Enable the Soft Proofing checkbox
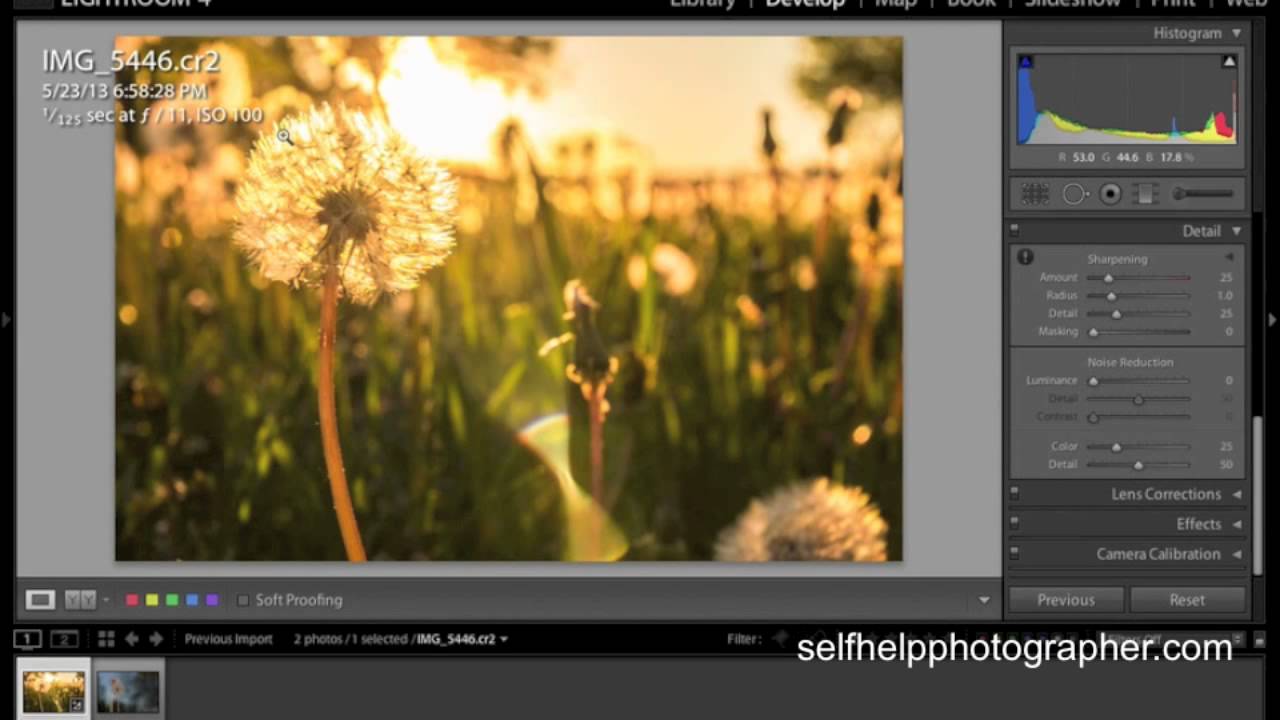The width and height of the screenshot is (1280, 720). pos(243,600)
